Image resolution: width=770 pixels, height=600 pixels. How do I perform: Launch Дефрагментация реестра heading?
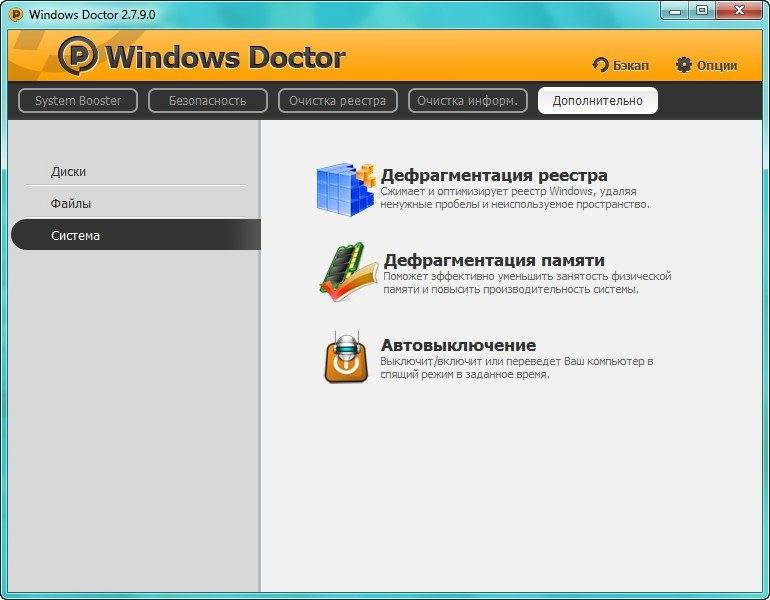[494, 175]
